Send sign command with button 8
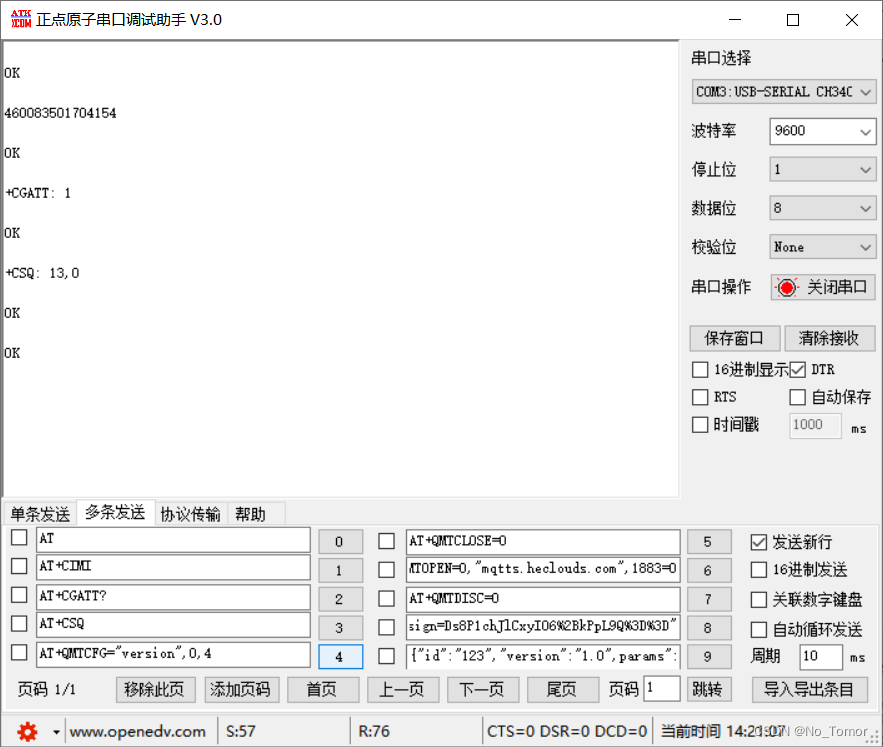 [x=709, y=628]
